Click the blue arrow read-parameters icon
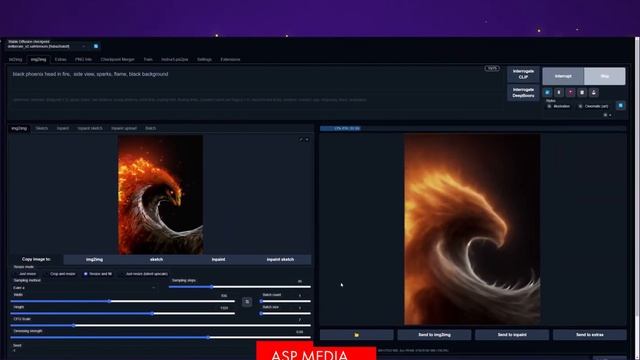Image resolution: width=640 pixels, height=360 pixels. [547, 93]
